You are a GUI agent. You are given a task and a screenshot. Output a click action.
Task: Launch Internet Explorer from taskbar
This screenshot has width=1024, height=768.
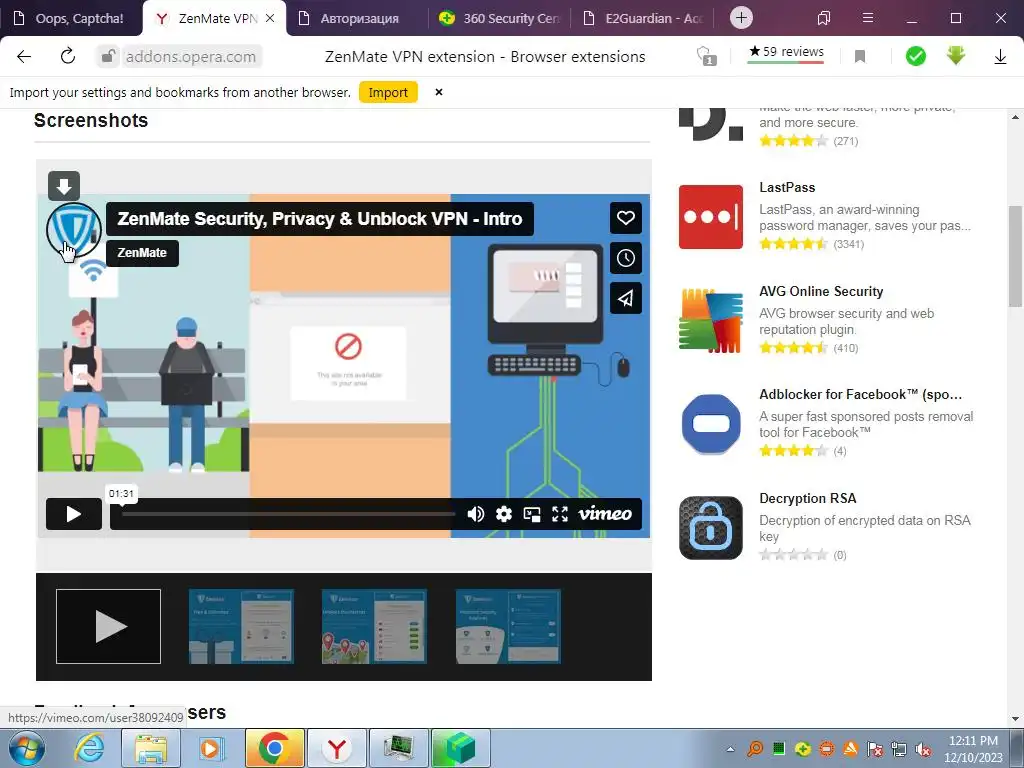point(89,748)
